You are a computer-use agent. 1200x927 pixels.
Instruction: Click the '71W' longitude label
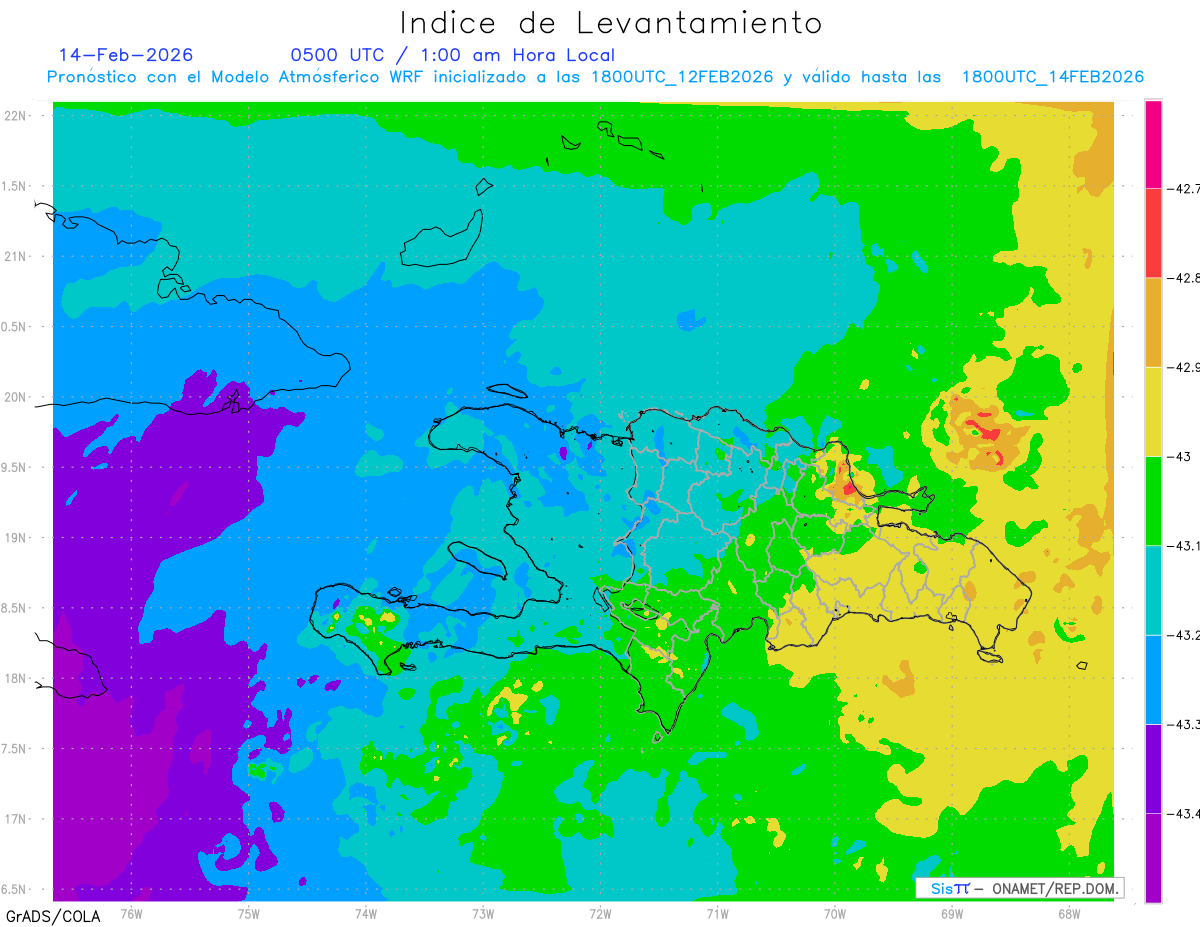[717, 914]
